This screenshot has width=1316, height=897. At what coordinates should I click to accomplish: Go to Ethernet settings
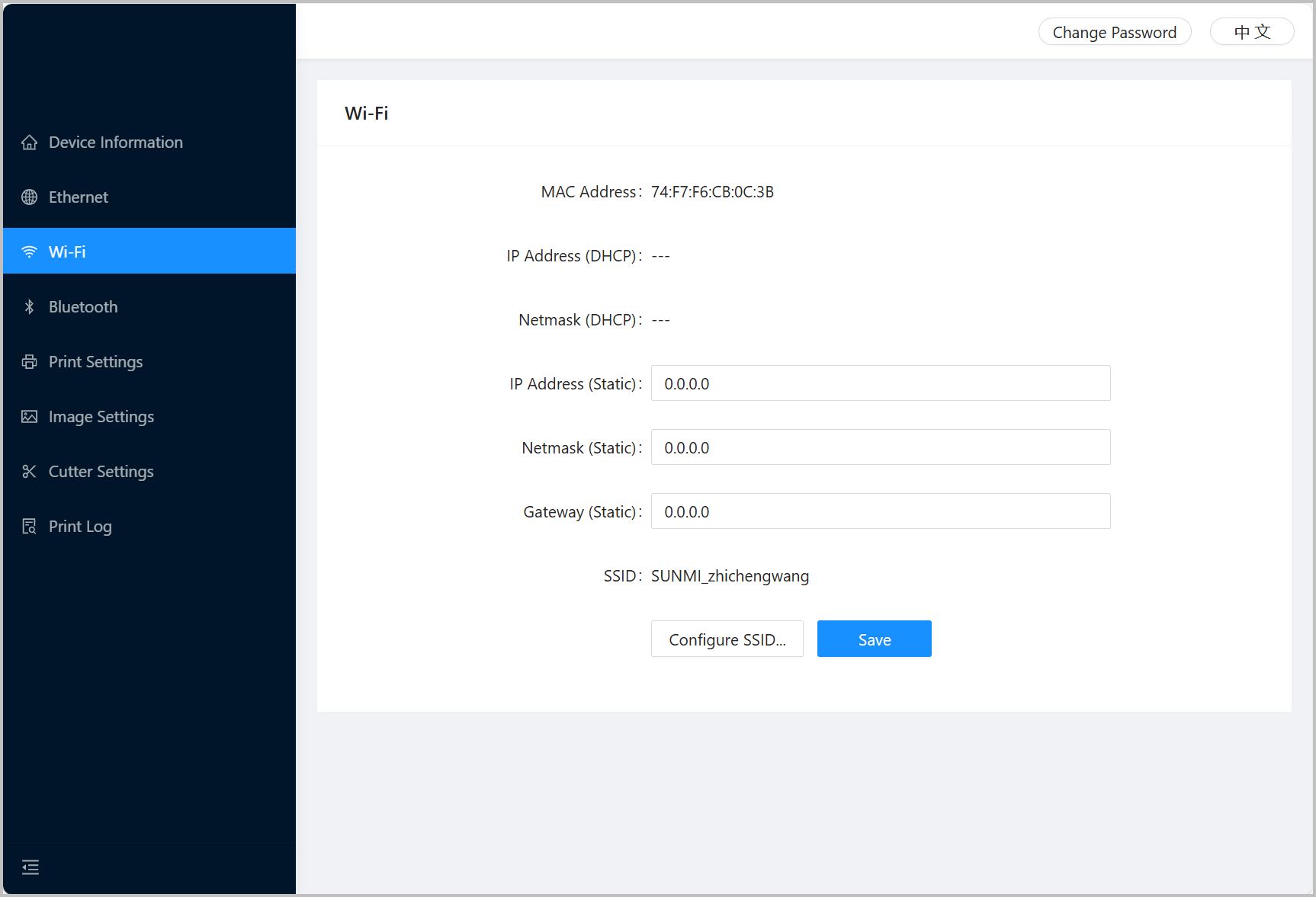79,197
